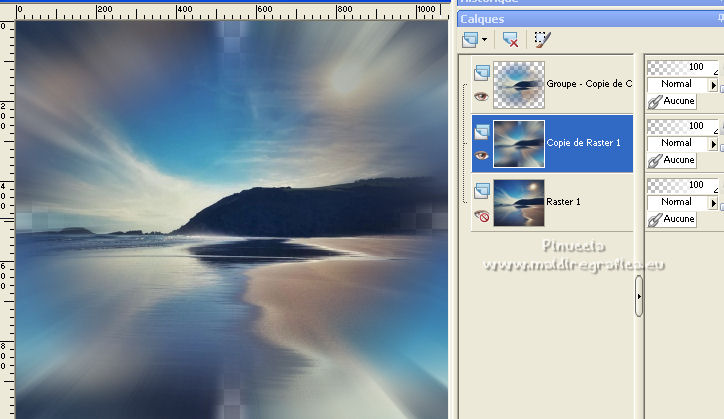This screenshot has width=724, height=419.
Task: Click blend mode arrow for Raster 1 layer
Action: point(713,203)
